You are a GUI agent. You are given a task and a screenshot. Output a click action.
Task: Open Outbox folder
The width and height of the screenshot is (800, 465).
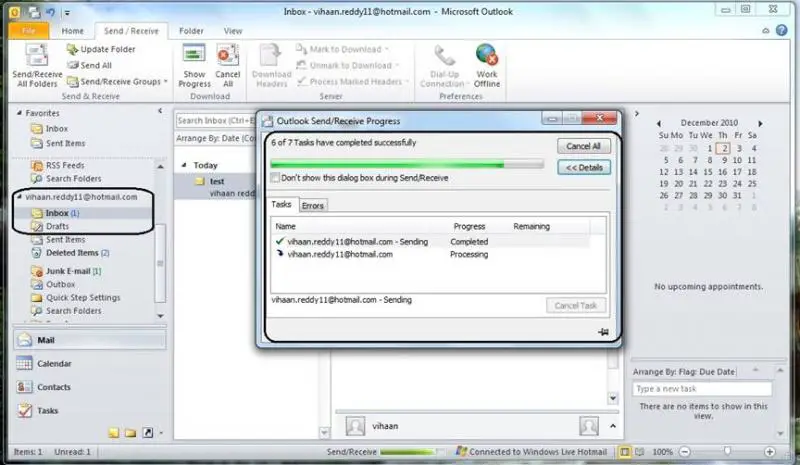tap(53, 284)
